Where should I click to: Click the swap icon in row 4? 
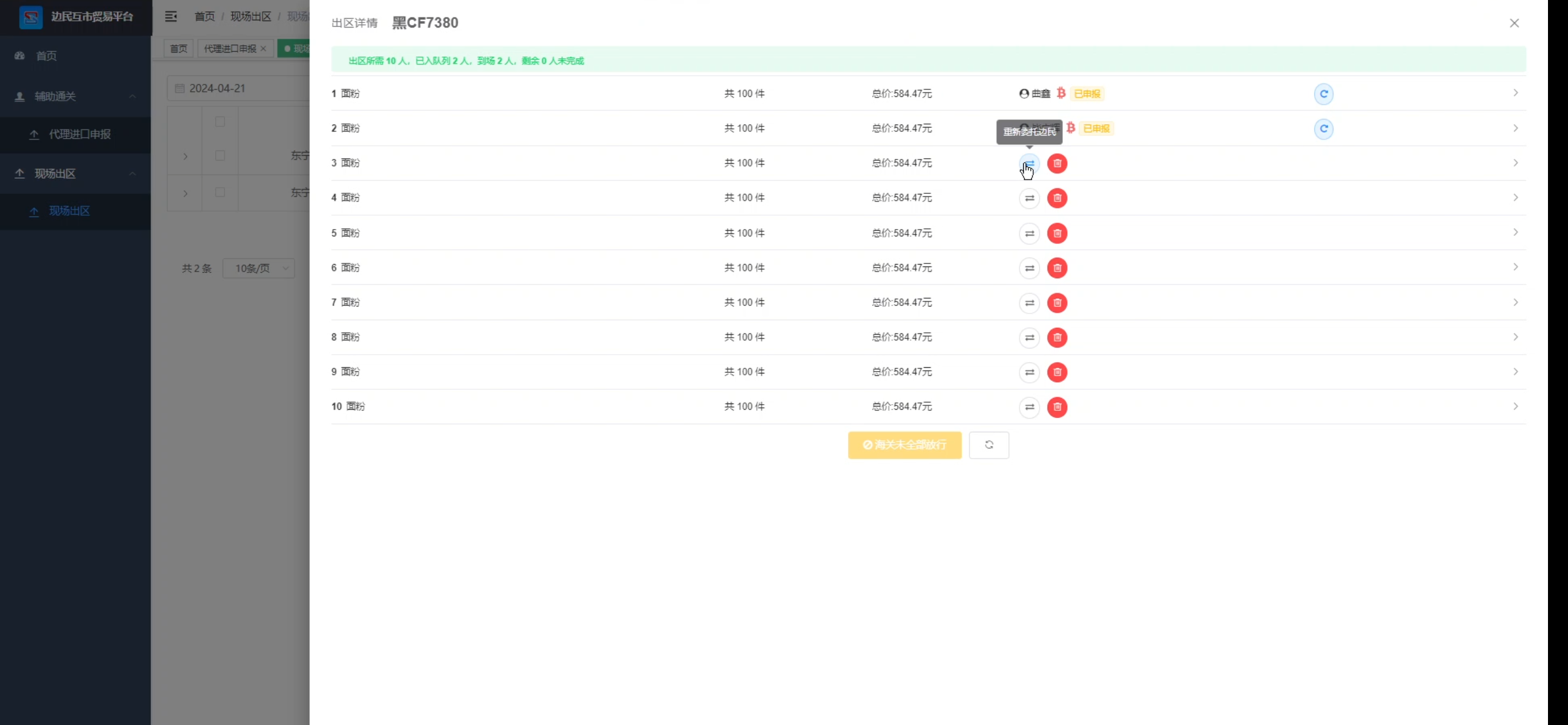1029,198
